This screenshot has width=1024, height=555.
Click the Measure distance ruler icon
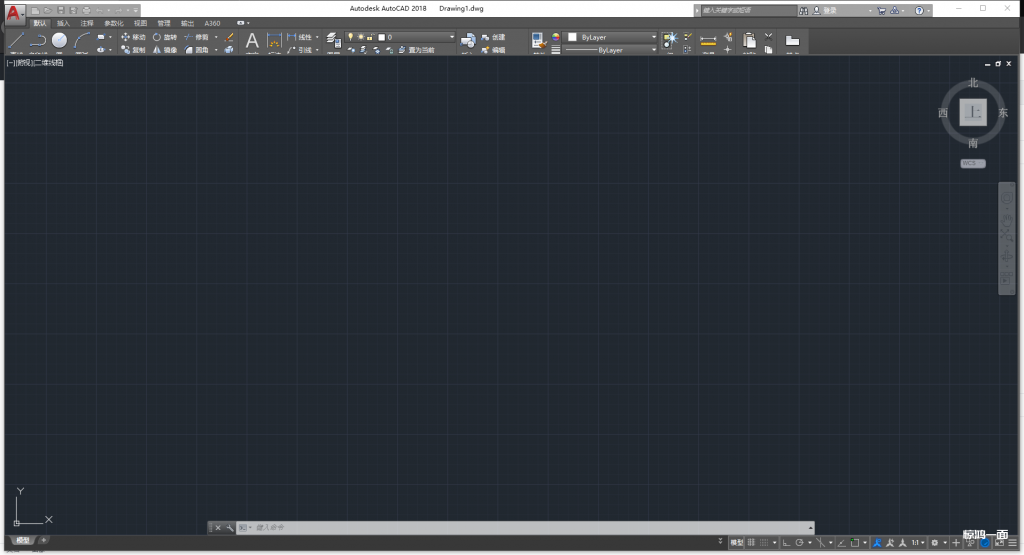pyautogui.click(x=708, y=41)
